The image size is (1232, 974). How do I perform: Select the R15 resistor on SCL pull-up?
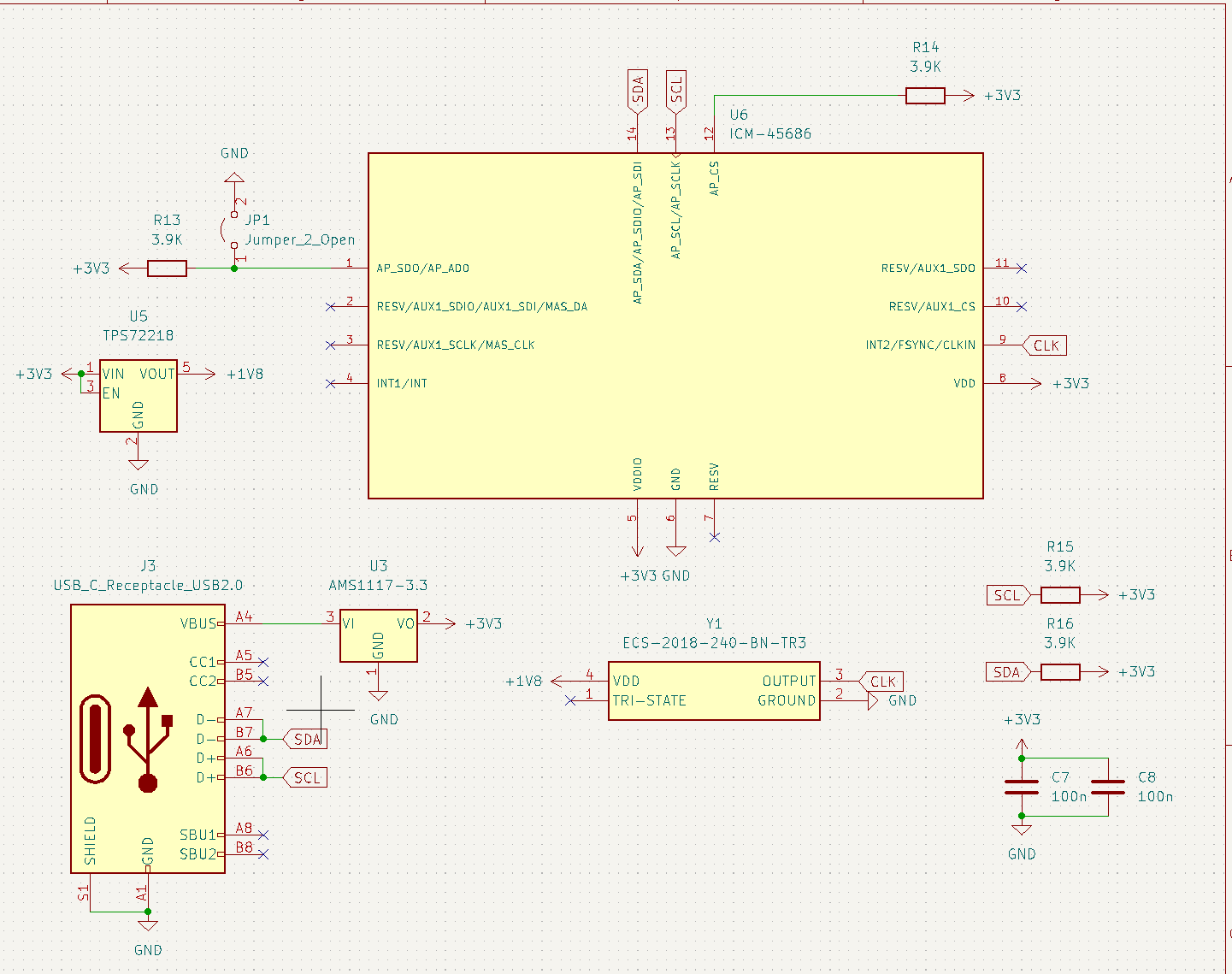(1060, 595)
